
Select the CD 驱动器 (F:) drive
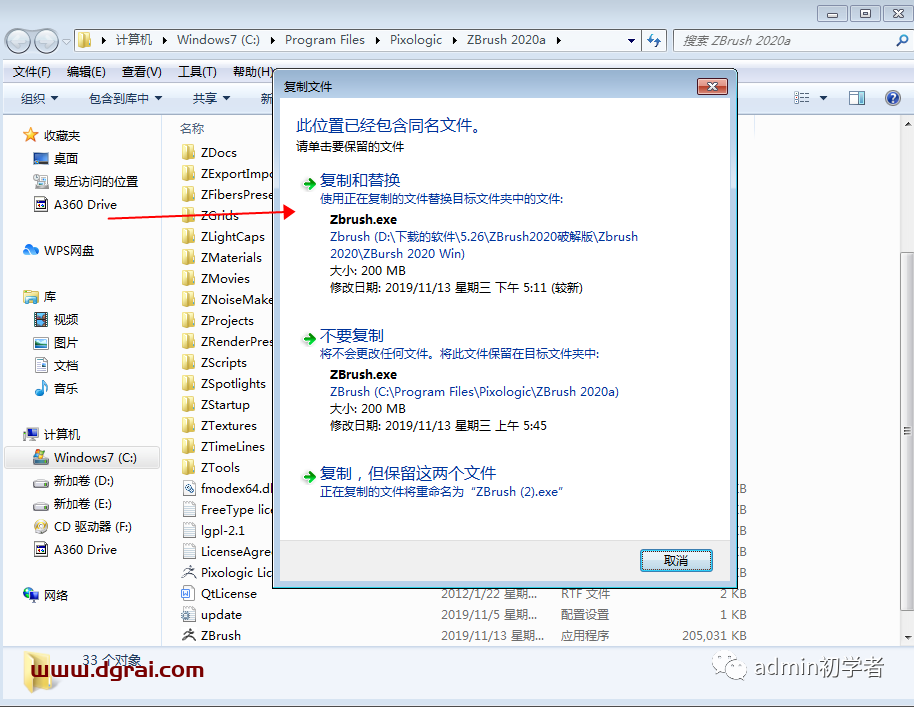(x=92, y=526)
